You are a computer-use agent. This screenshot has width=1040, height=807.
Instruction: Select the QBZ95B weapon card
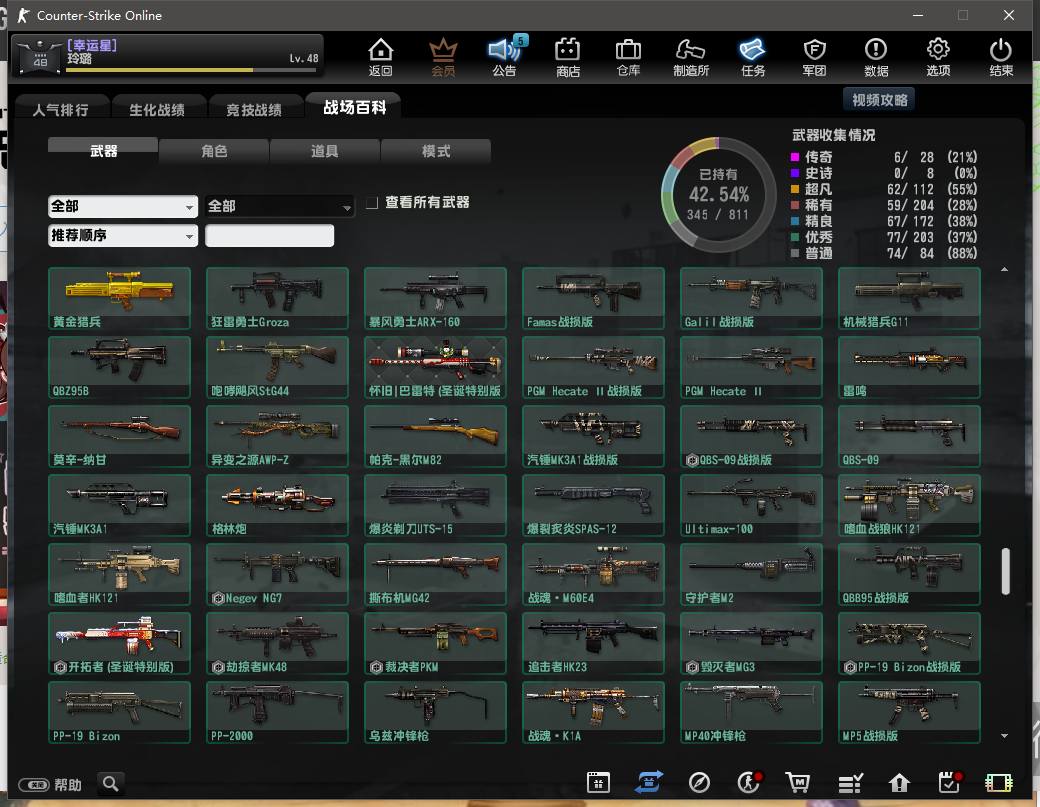[x=119, y=367]
